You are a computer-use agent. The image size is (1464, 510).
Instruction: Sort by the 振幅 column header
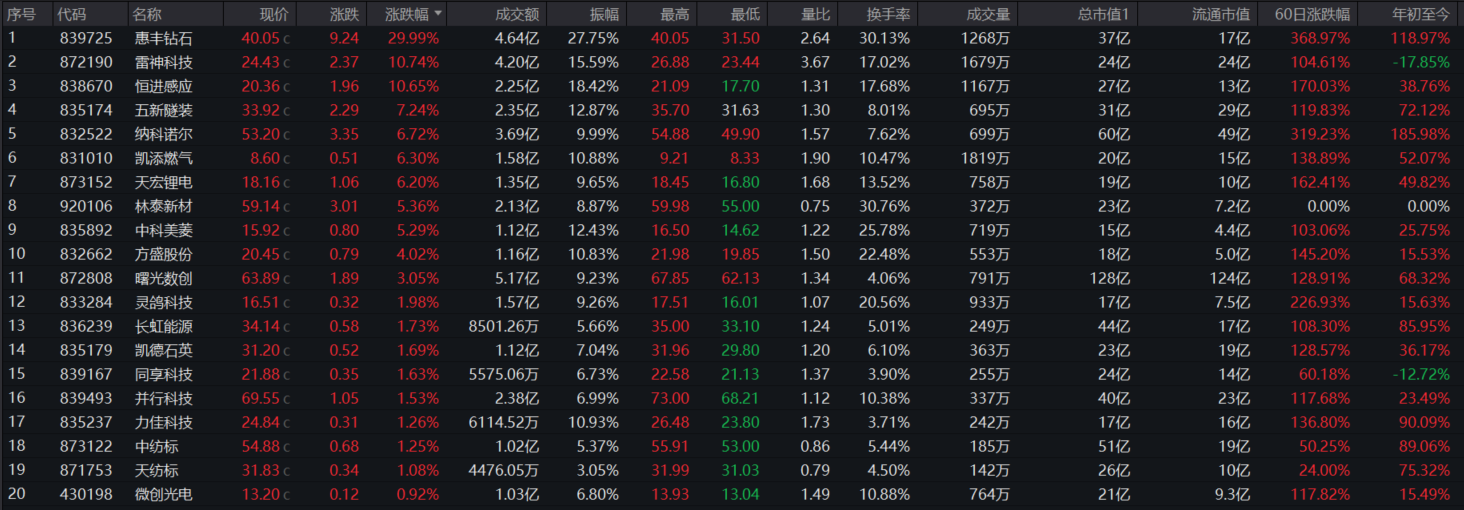pos(604,14)
